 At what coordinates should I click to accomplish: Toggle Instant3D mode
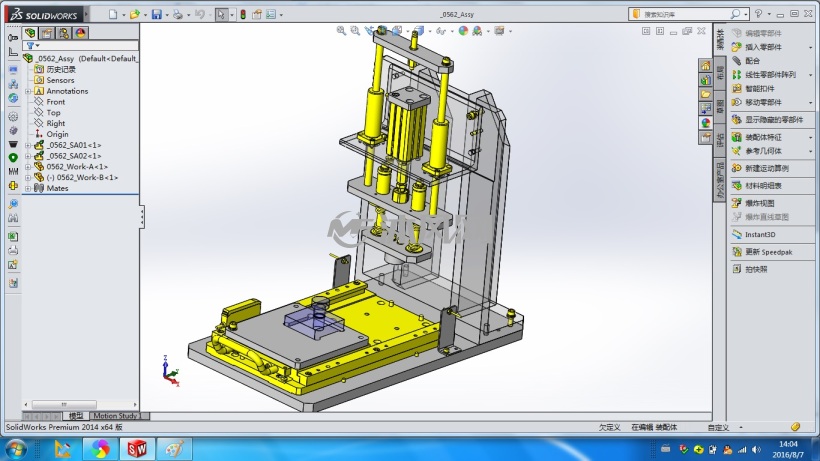[760, 235]
